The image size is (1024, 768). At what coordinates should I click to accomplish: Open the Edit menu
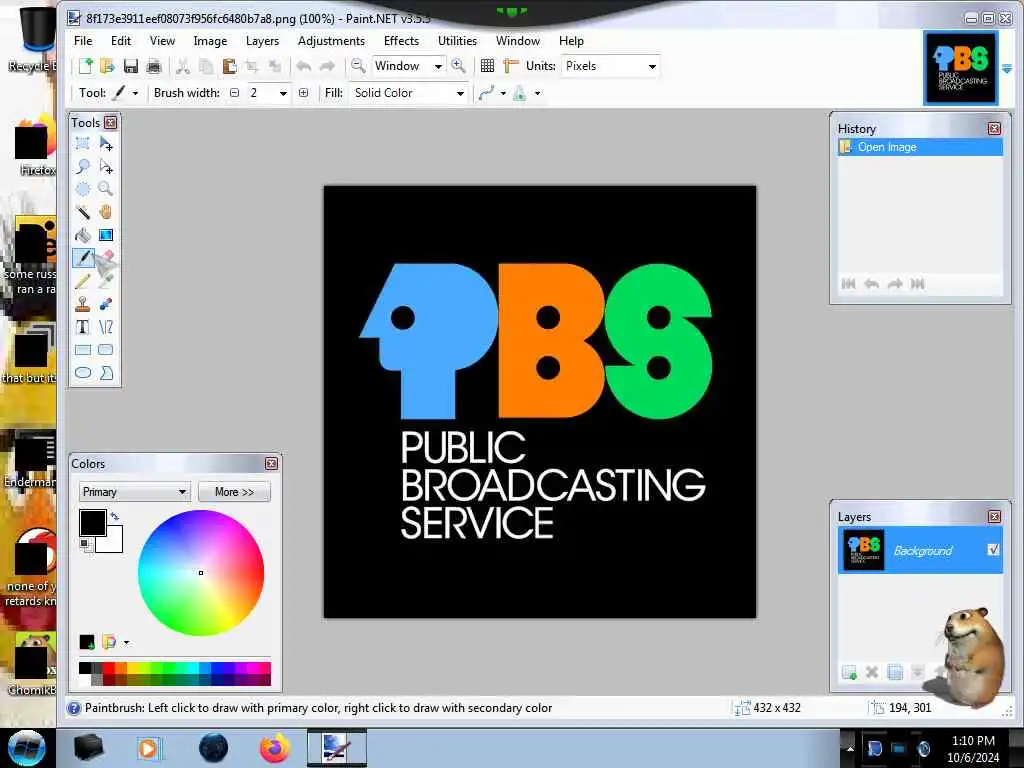tap(121, 40)
